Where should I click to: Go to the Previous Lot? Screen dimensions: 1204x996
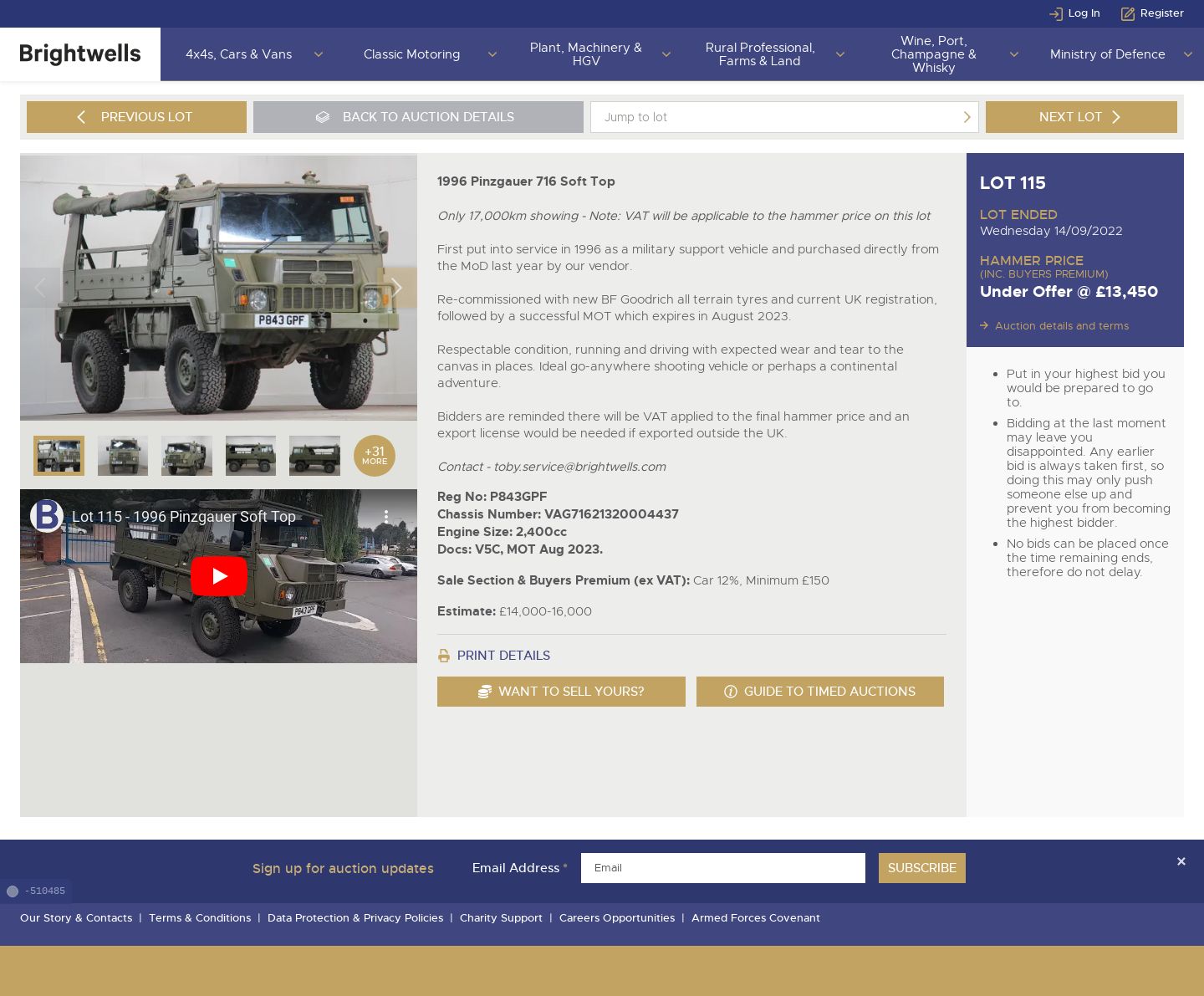coord(136,117)
